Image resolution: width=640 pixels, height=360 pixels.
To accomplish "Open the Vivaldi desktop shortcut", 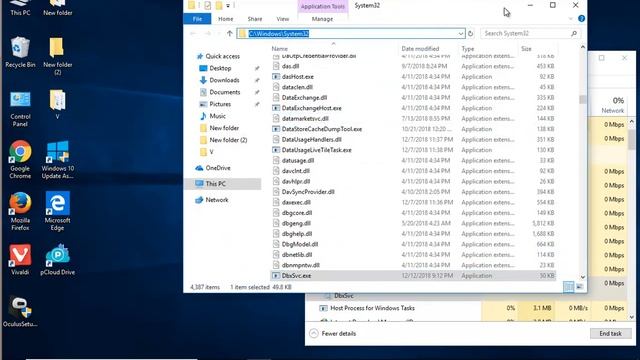I will click(20, 259).
